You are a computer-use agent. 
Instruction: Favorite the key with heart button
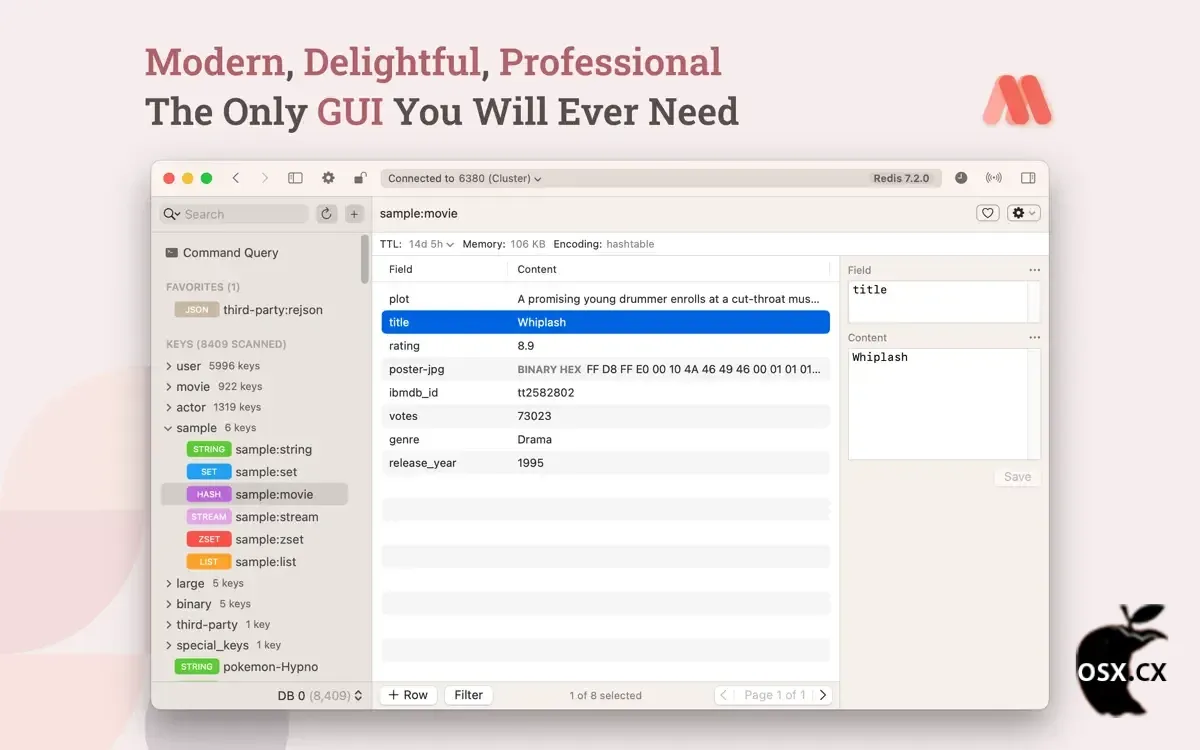pyautogui.click(x=988, y=213)
